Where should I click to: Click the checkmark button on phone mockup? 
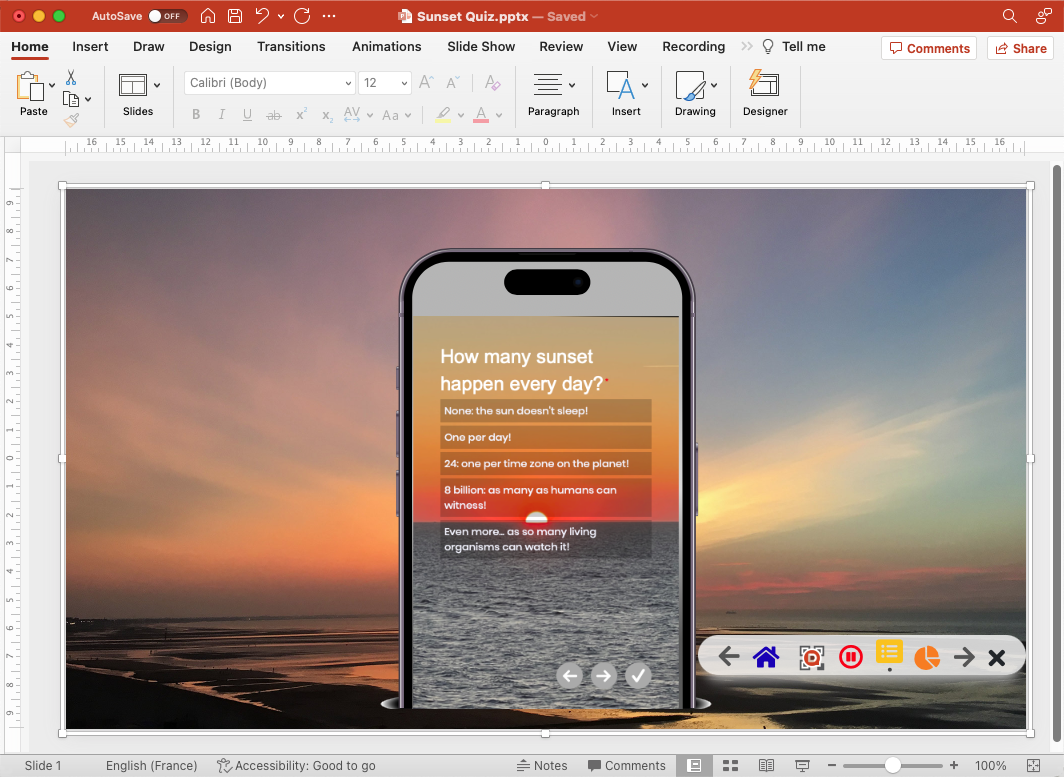click(638, 676)
